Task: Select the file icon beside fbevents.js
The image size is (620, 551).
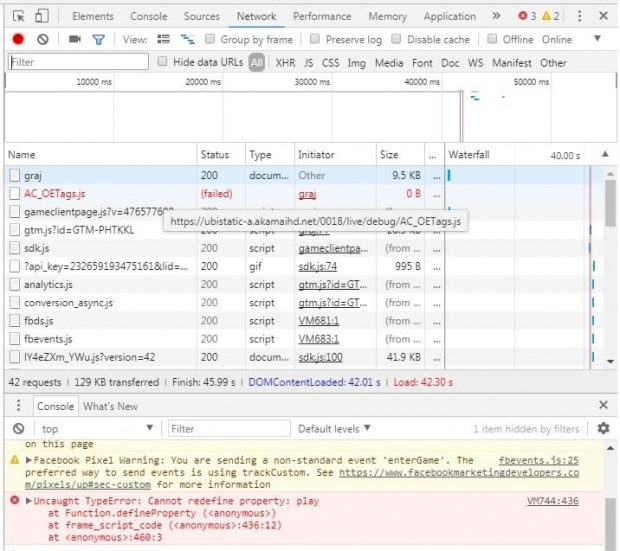Action: pyautogui.click(x=15, y=339)
